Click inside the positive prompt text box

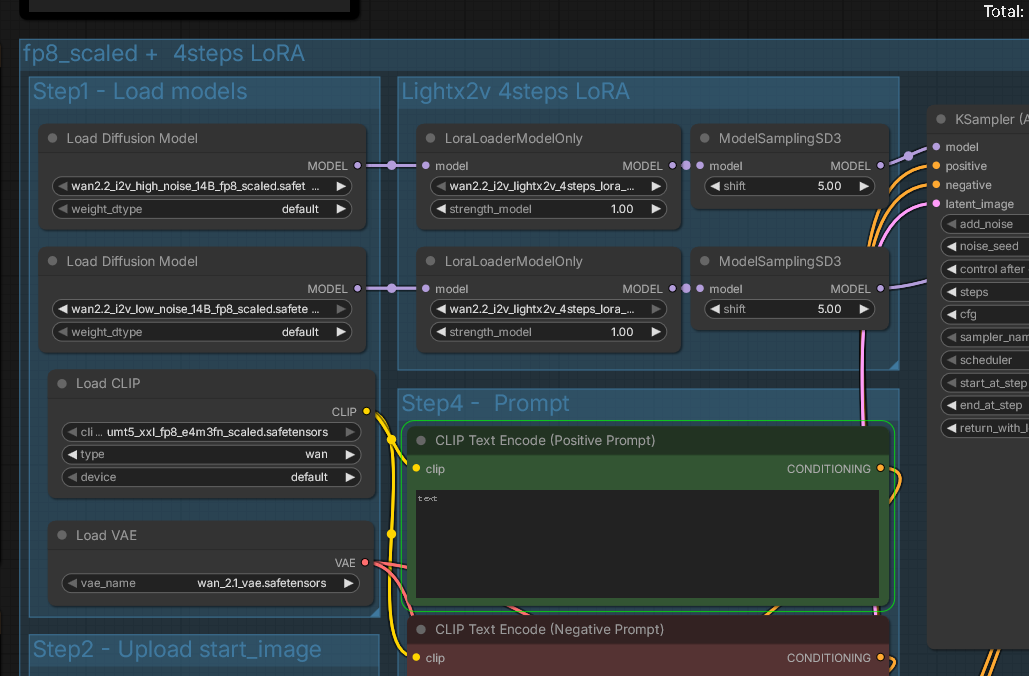[x=647, y=543]
